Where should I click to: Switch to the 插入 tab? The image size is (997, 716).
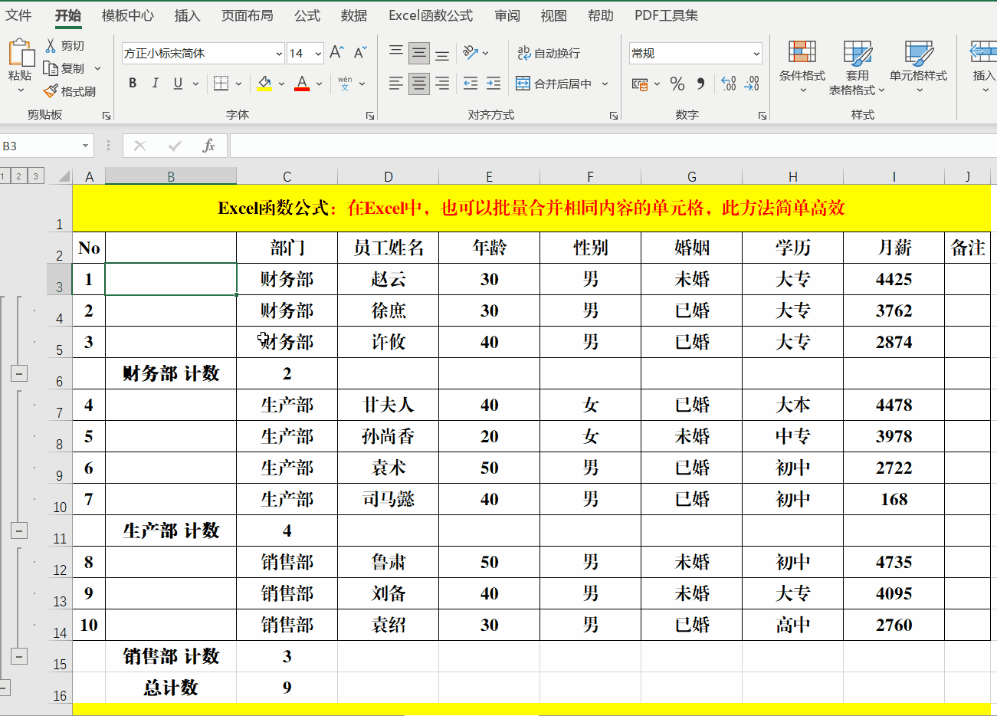coord(187,15)
